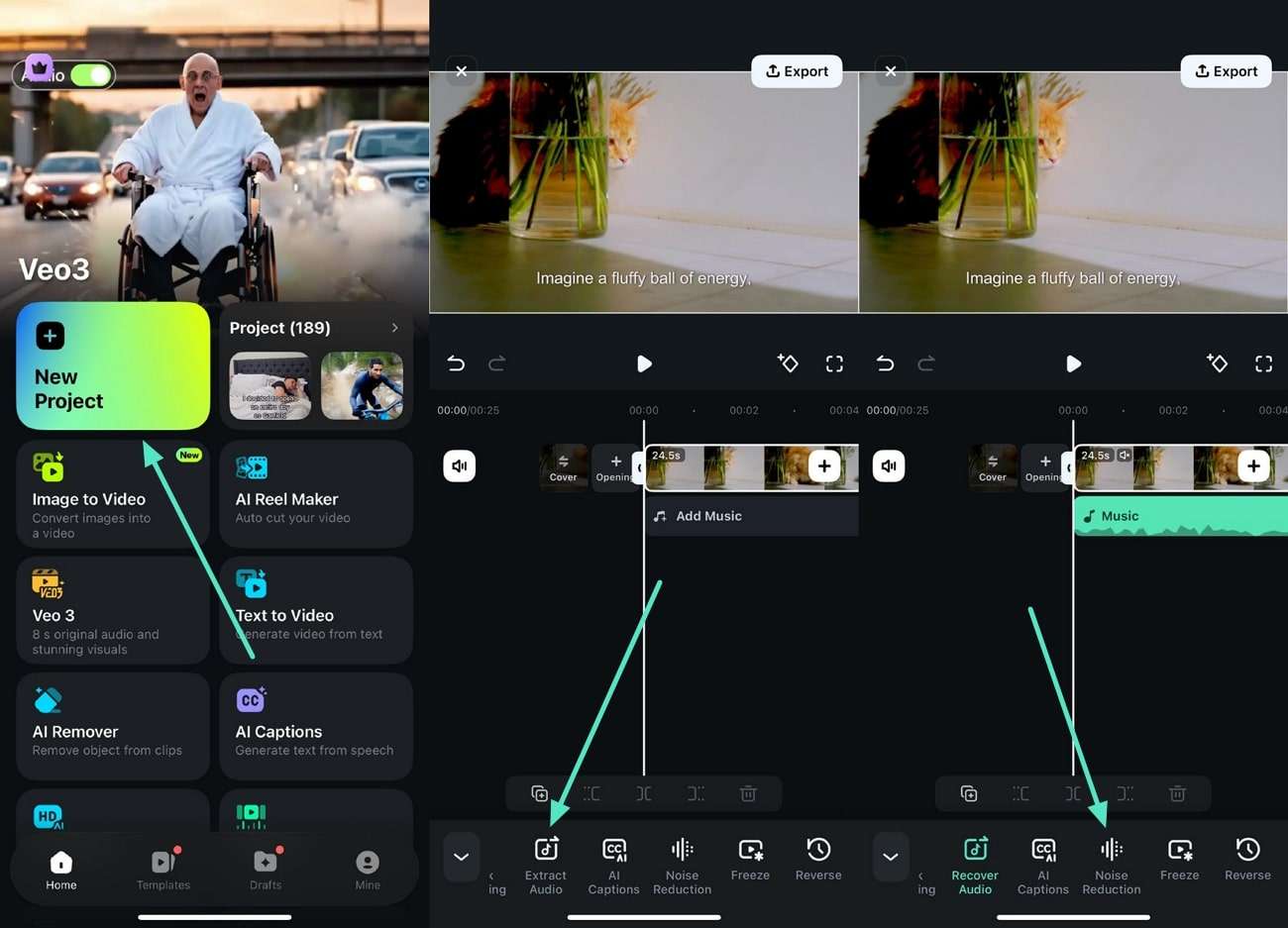Screen dimensions: 1288x928
Task: Split the clip in the middle editor
Action: point(644,793)
